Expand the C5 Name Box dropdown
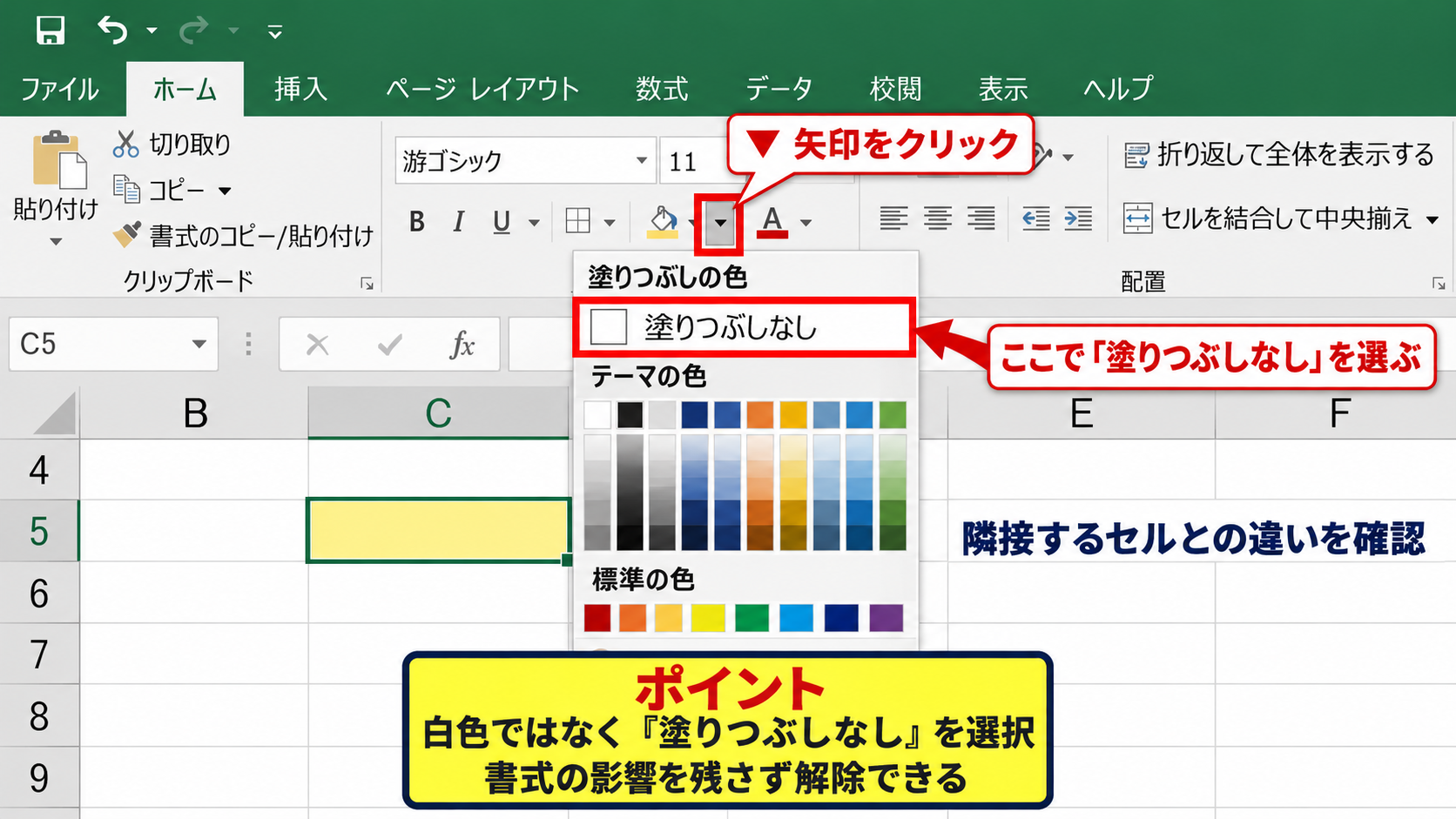 pyautogui.click(x=199, y=345)
